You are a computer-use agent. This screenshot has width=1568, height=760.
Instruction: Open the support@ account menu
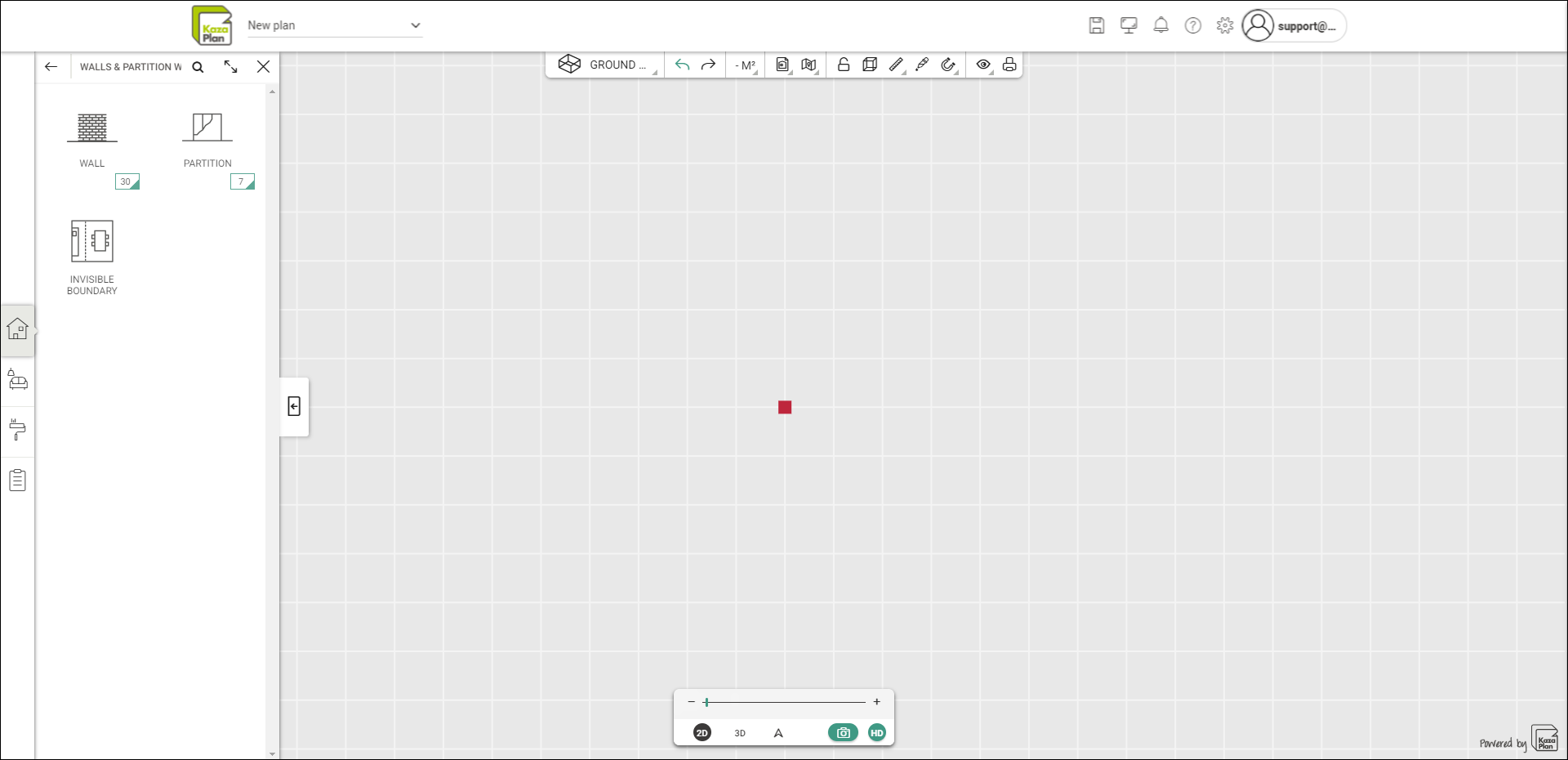point(1294,25)
